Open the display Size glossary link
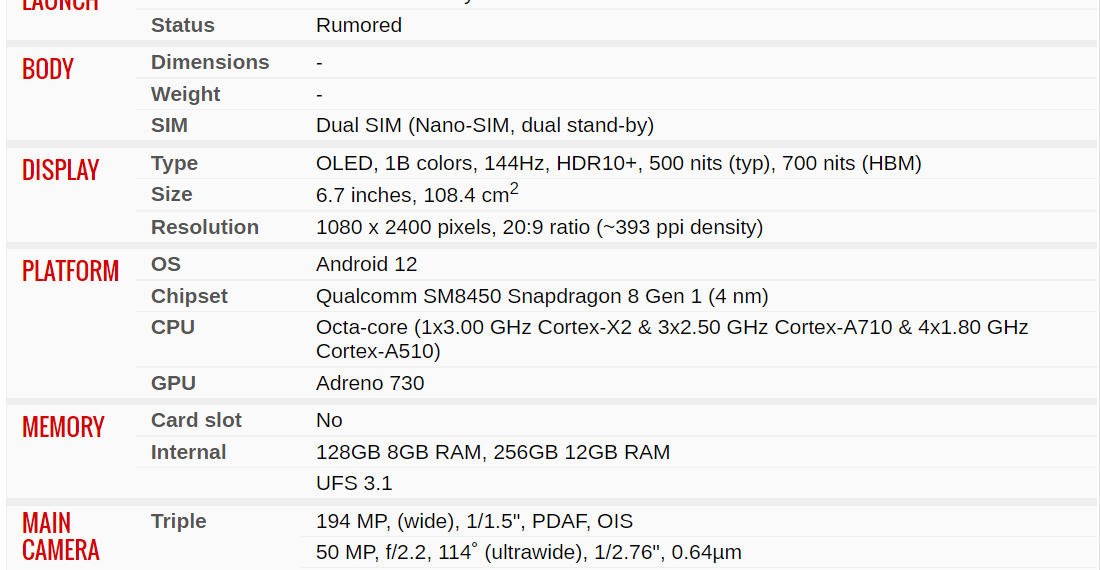Screen dimensions: 1100x570 (171, 194)
